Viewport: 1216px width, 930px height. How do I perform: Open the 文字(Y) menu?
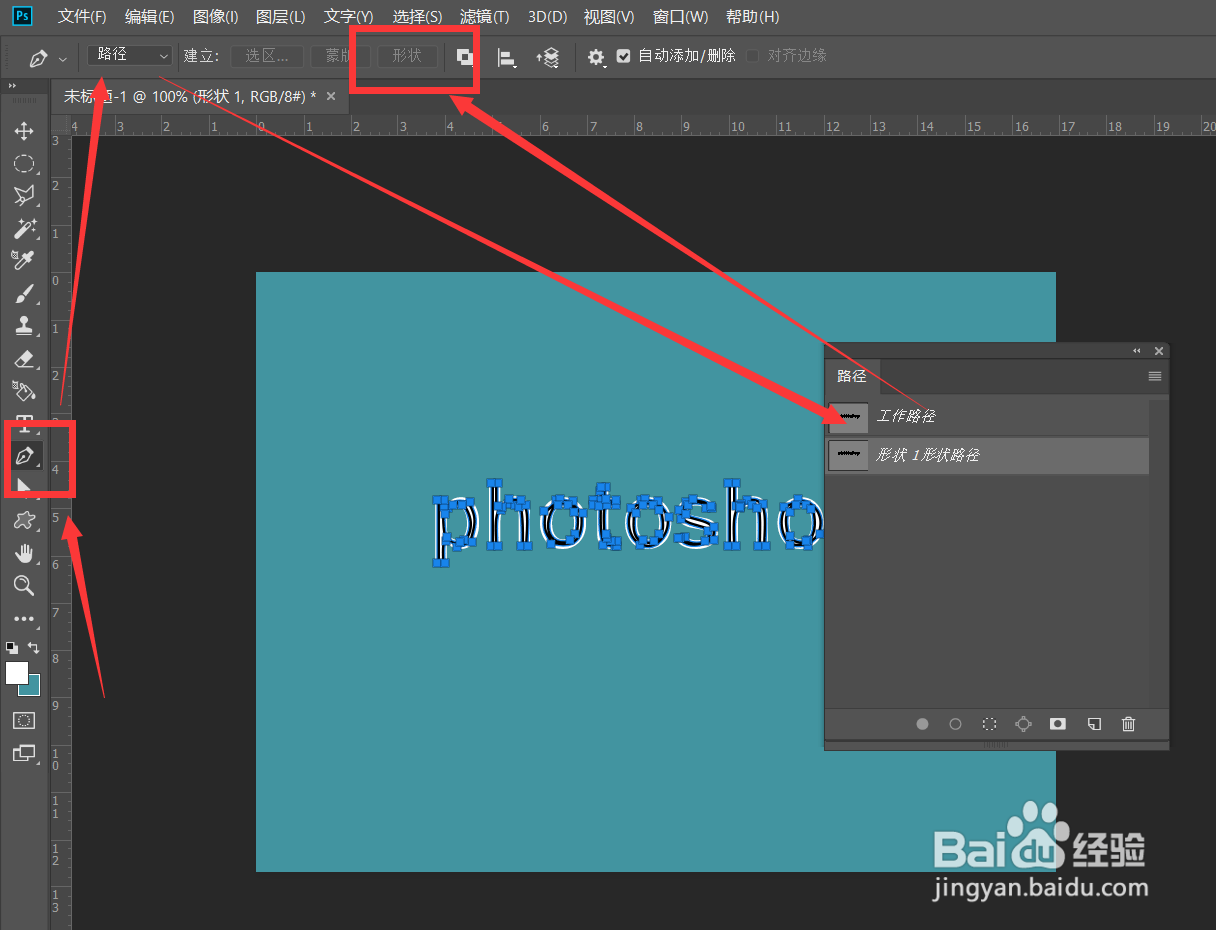click(349, 17)
